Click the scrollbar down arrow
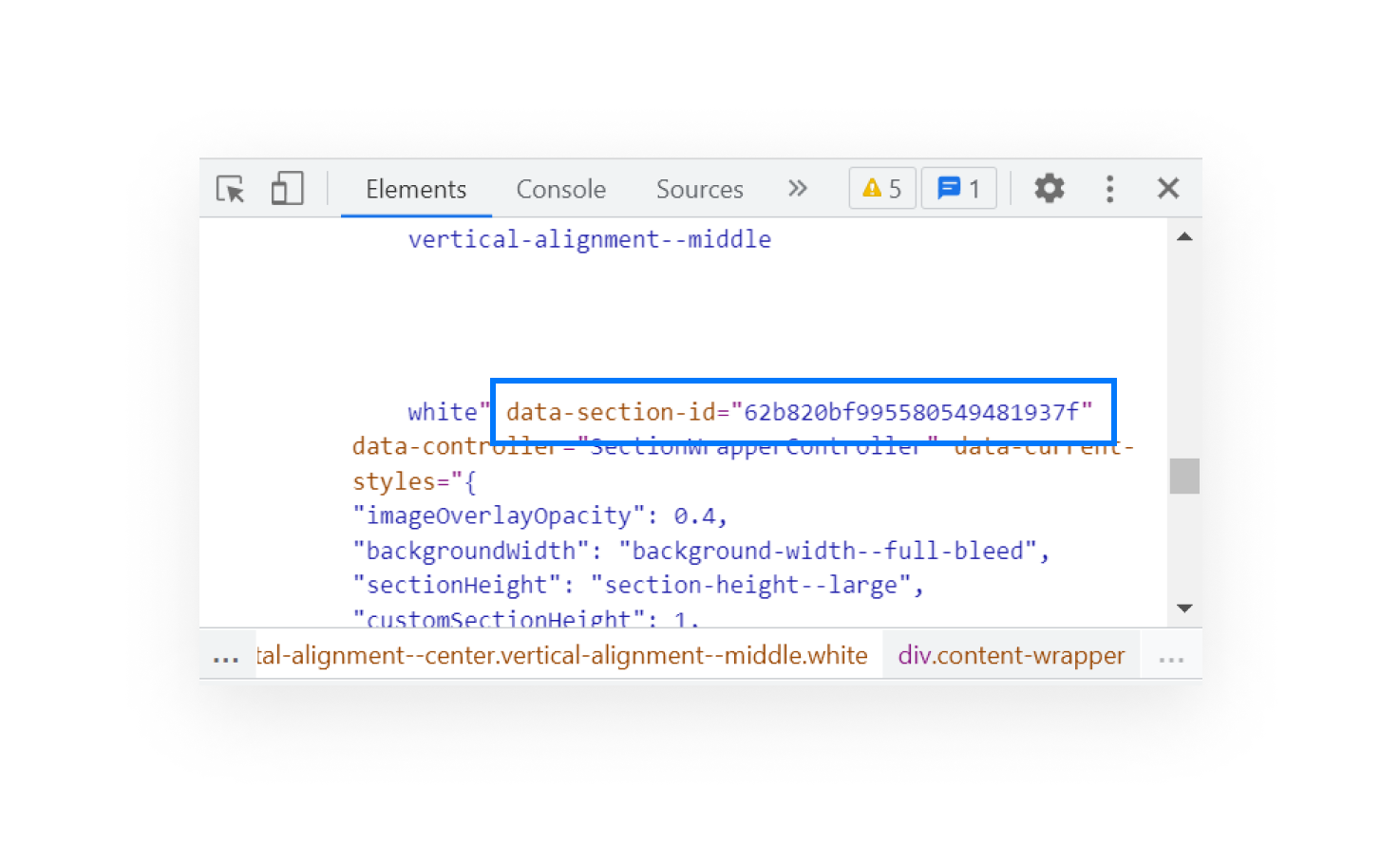Screen dimensions: 1400x843 point(1184,608)
